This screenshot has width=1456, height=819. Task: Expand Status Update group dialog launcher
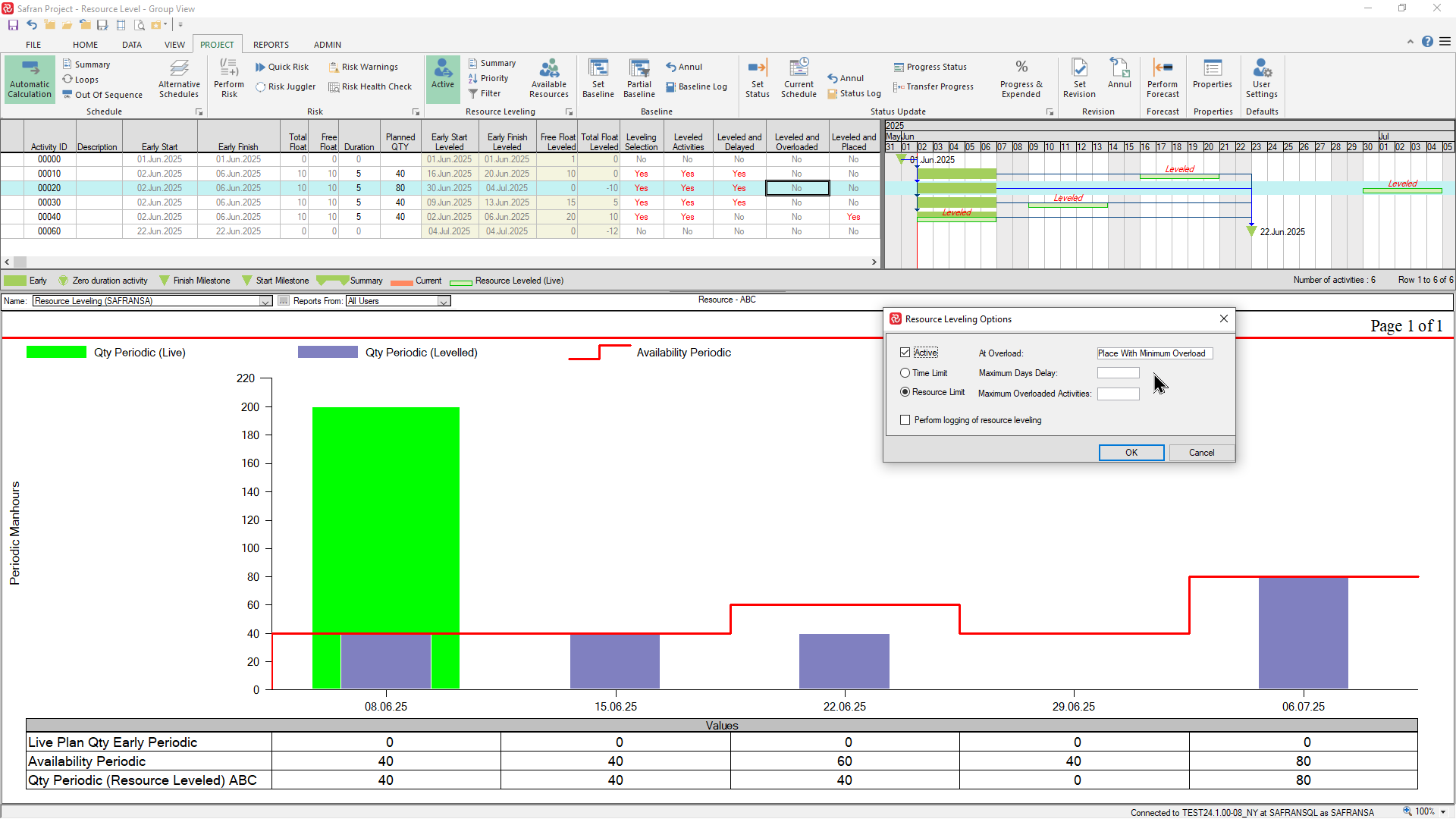pos(1050,112)
